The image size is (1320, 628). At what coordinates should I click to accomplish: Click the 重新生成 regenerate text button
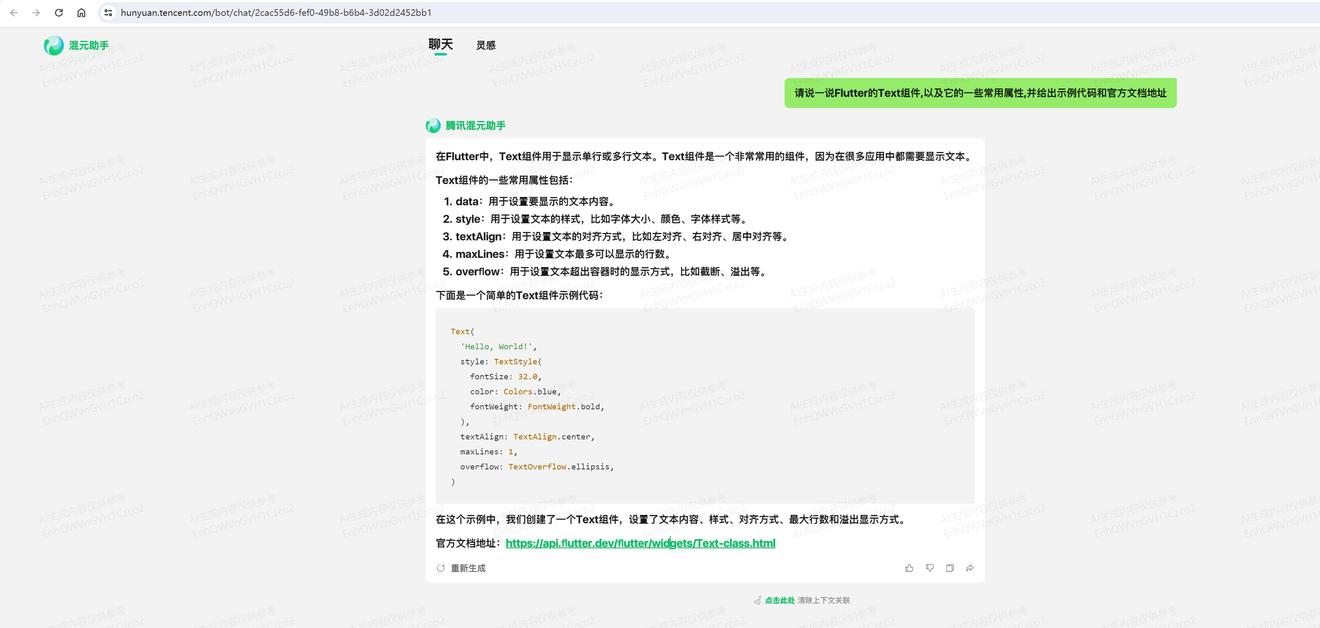click(x=467, y=568)
